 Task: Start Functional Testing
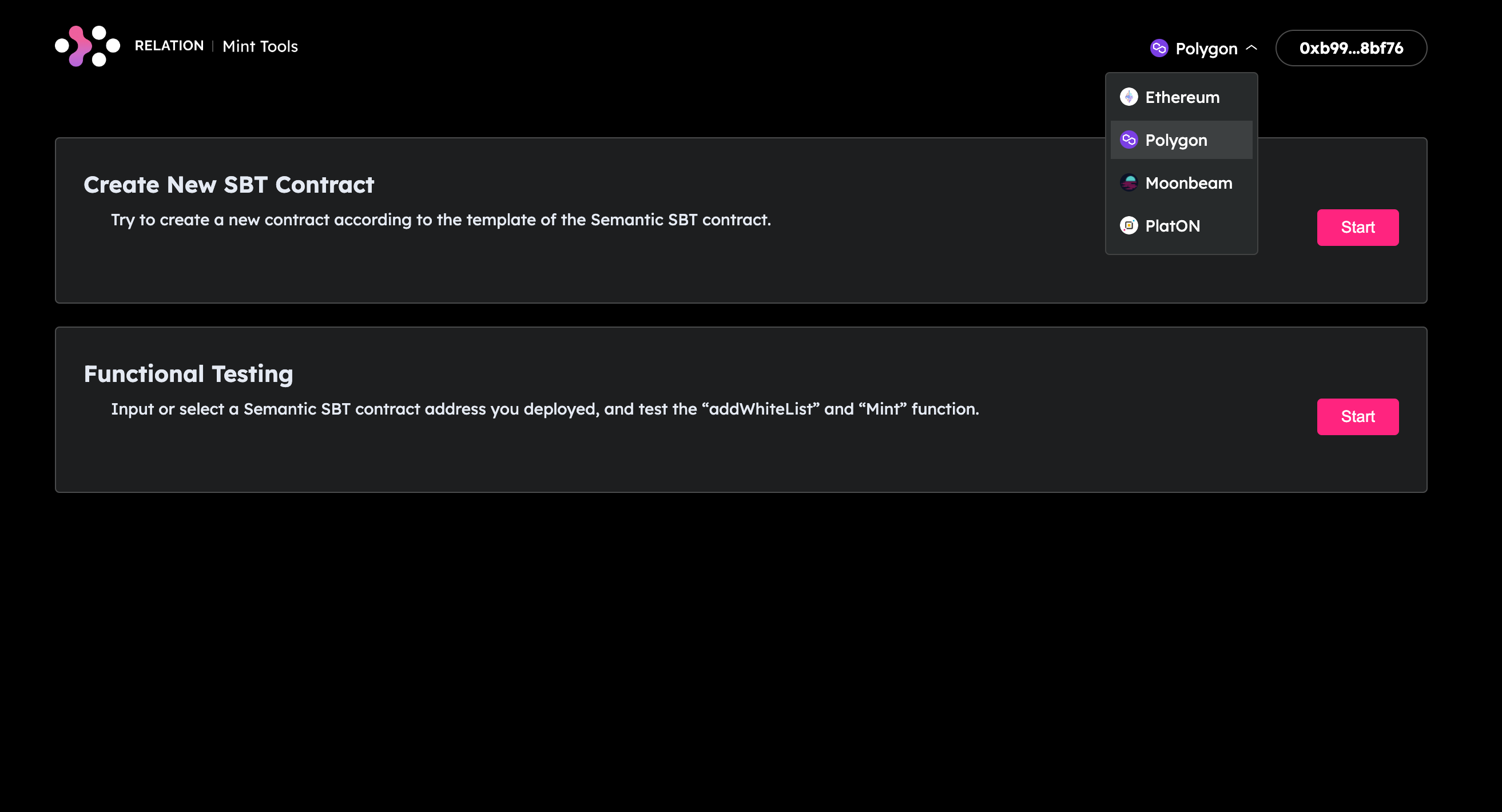click(x=1357, y=417)
